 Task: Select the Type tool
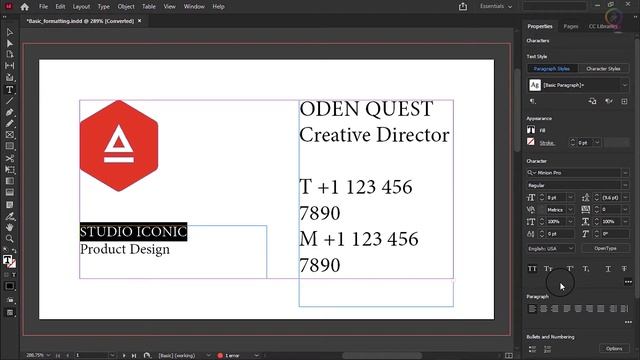point(10,89)
